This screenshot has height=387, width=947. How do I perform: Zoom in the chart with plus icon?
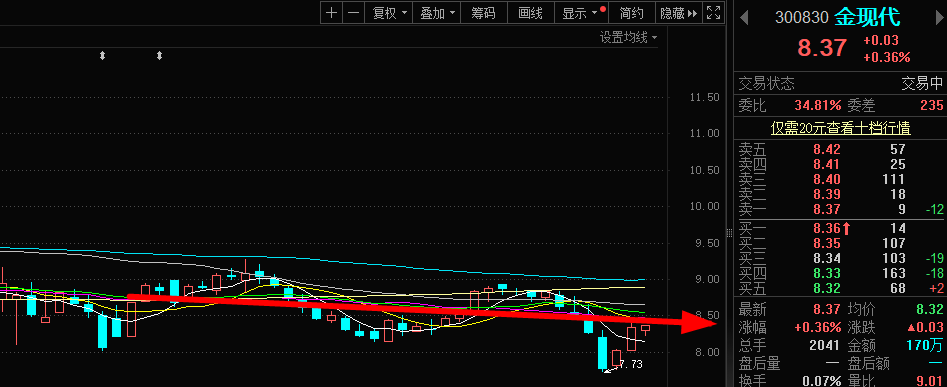click(x=332, y=13)
